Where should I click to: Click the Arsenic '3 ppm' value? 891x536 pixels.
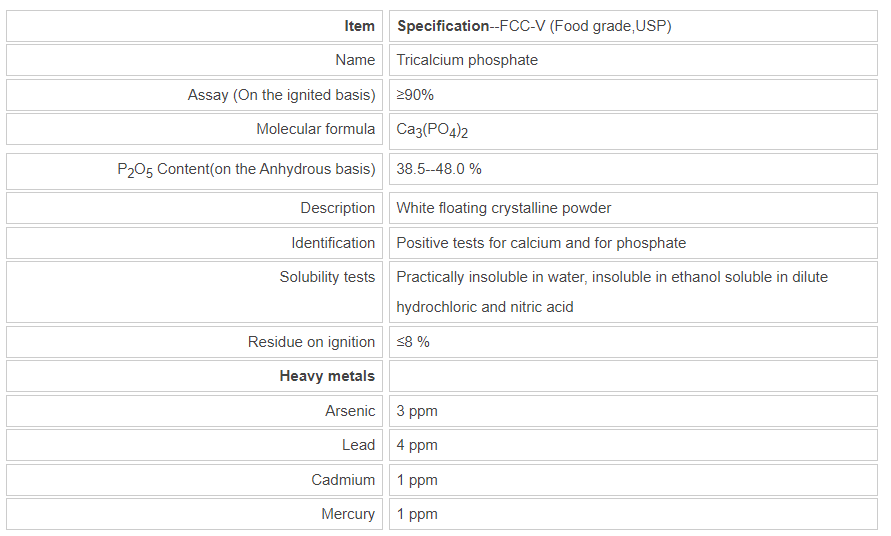(x=417, y=411)
